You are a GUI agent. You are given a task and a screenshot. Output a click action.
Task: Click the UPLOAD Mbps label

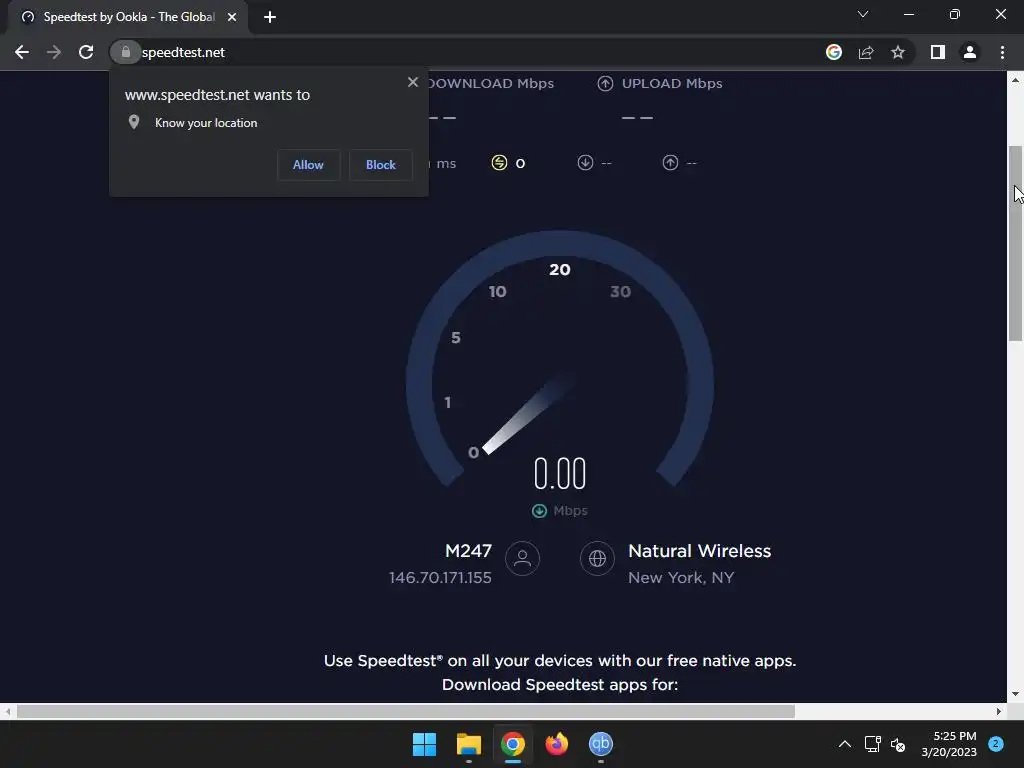coord(672,84)
